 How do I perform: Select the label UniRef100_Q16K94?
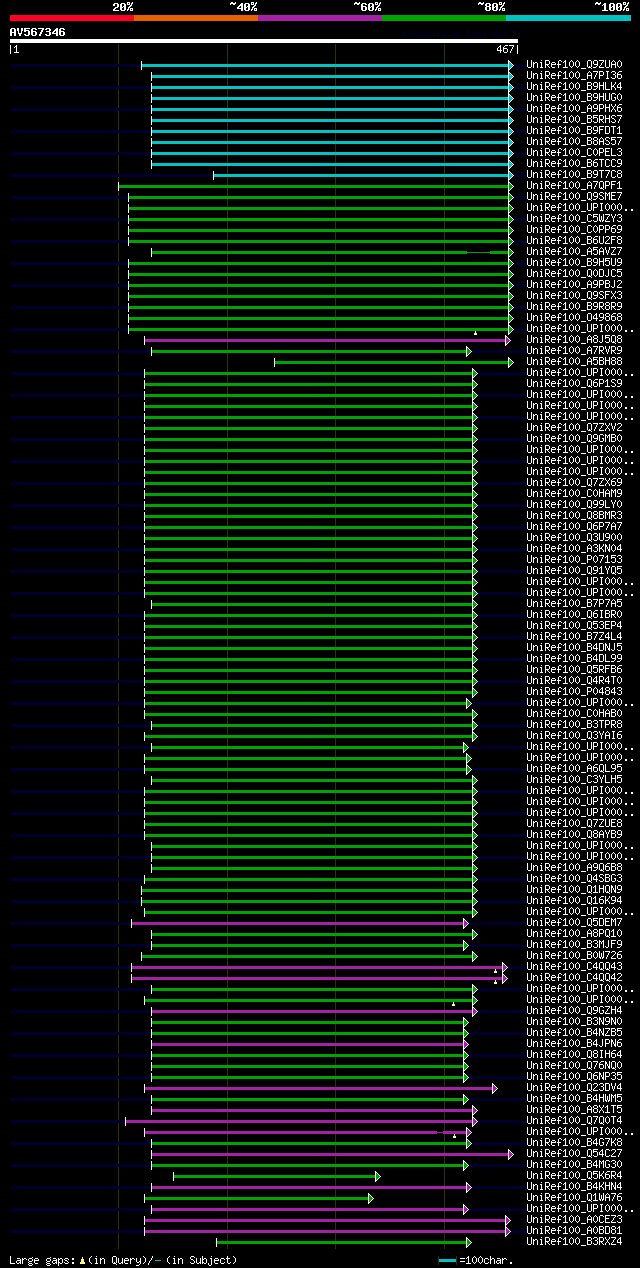[x=574, y=901]
